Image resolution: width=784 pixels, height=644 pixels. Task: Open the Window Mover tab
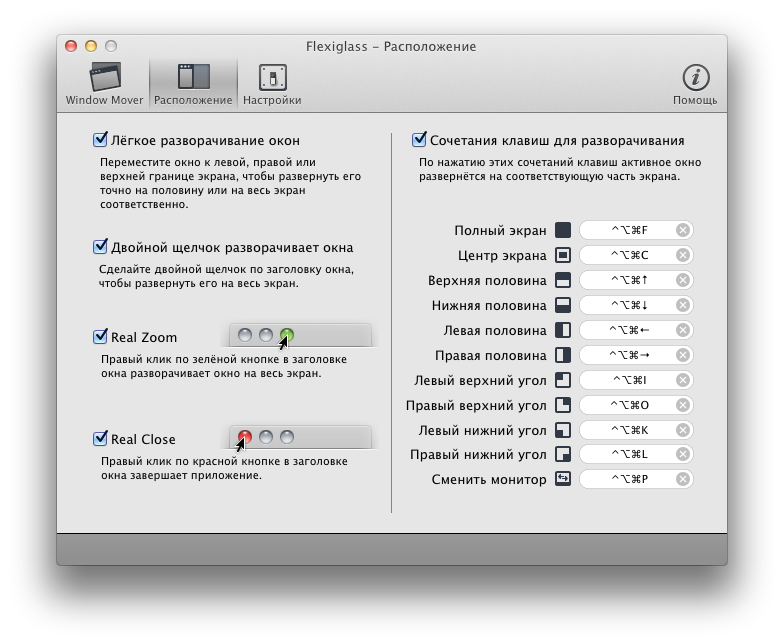[x=105, y=84]
